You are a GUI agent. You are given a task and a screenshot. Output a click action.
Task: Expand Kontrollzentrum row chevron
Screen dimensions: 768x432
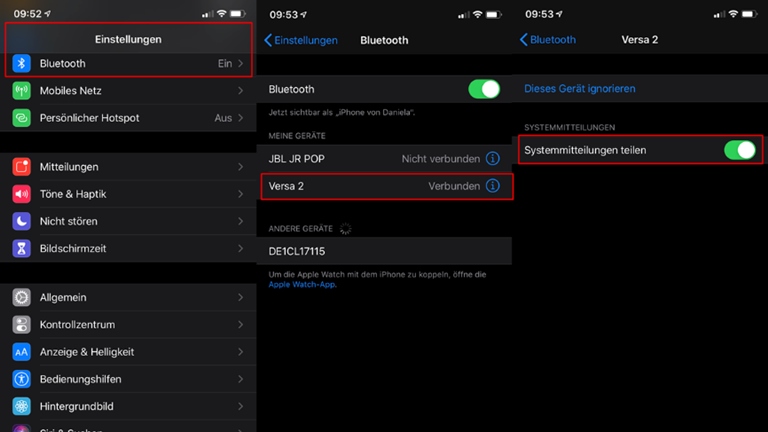pyautogui.click(x=240, y=325)
